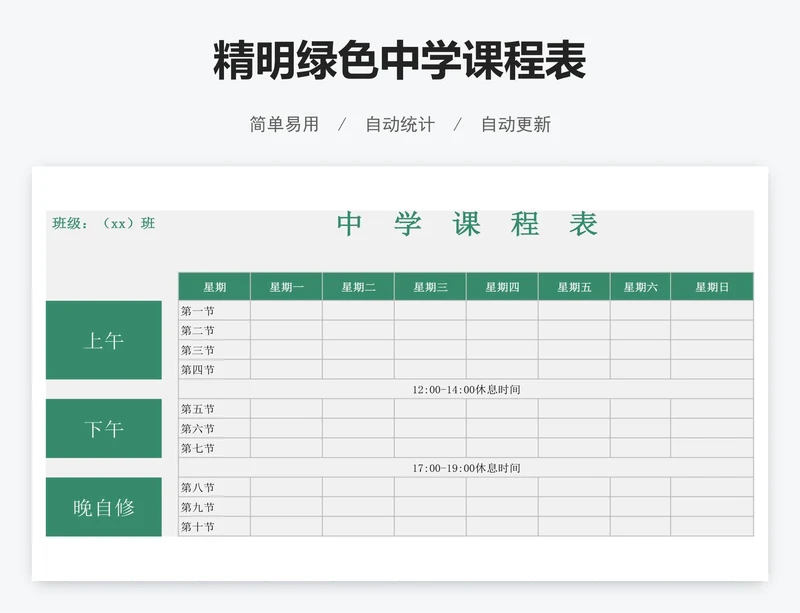Image resolution: width=800 pixels, height=613 pixels.
Task: Click the 自动更新 tagline text
Action: (516, 124)
